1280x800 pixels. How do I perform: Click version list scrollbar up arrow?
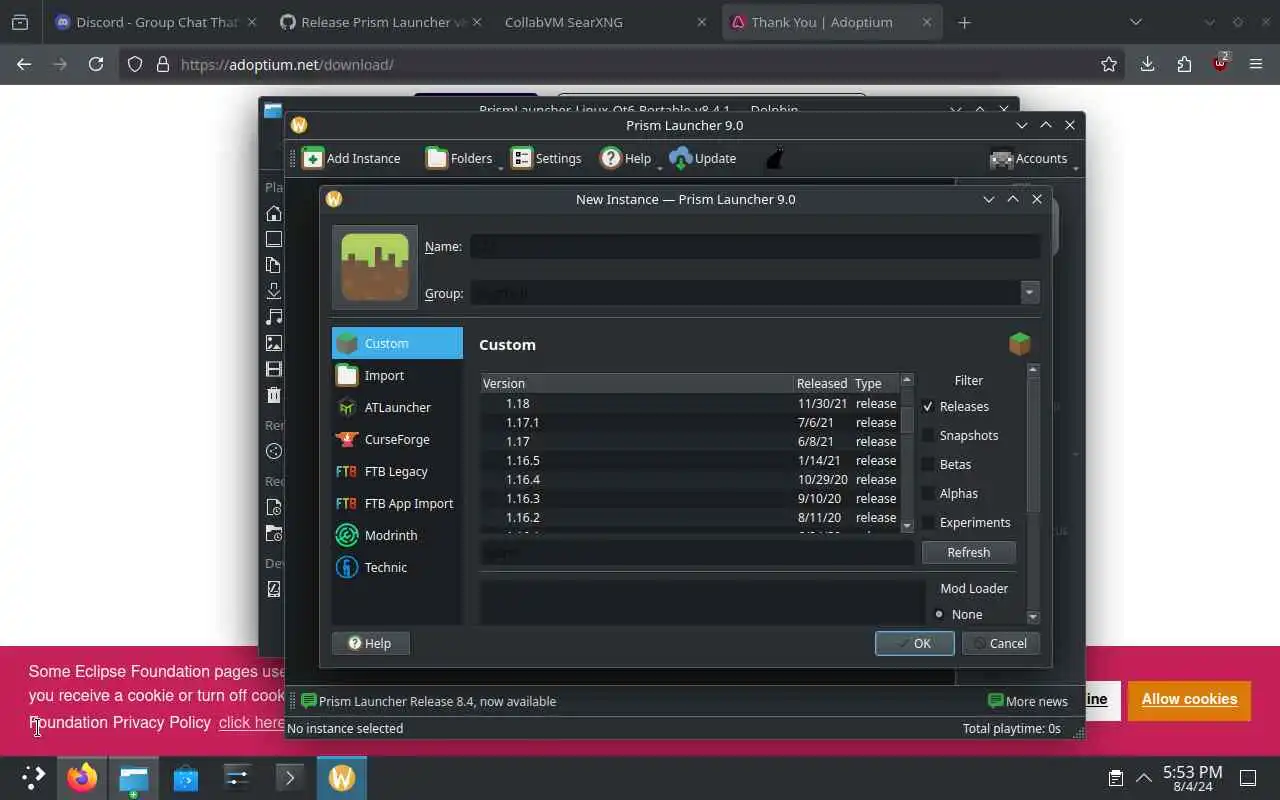[907, 380]
